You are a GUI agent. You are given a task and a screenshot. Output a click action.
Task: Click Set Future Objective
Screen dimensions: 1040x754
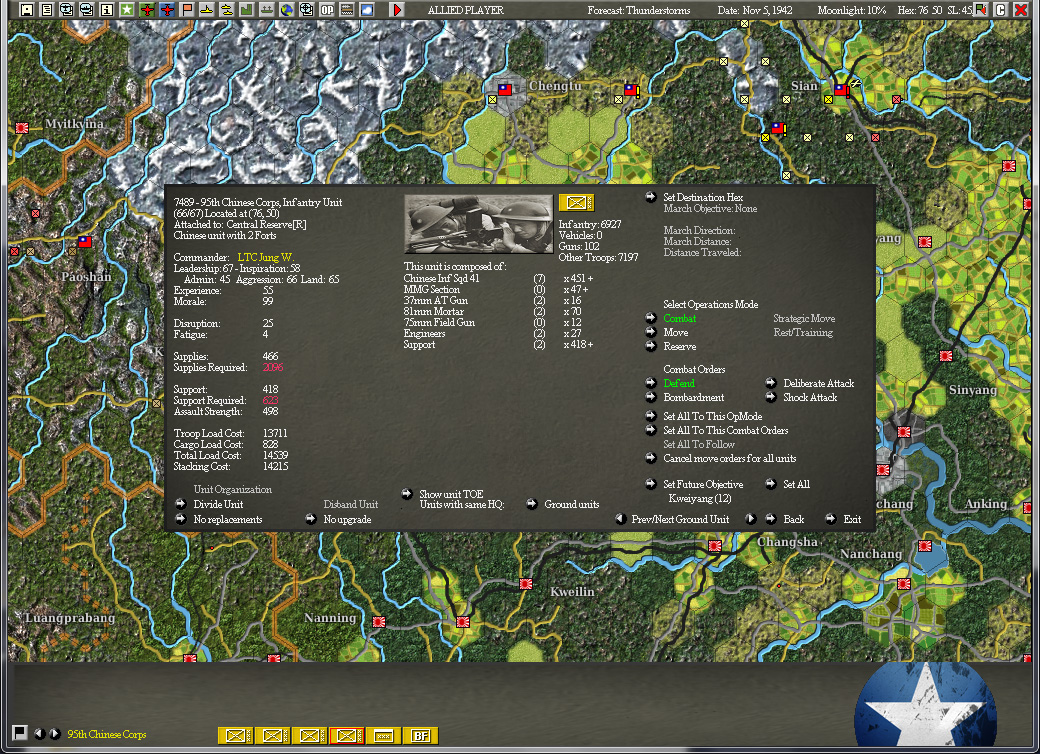(703, 484)
